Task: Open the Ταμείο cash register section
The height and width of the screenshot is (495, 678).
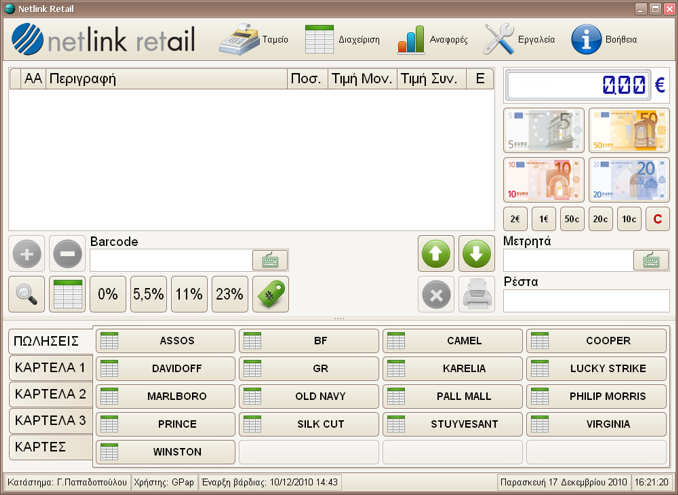Action: (254, 39)
